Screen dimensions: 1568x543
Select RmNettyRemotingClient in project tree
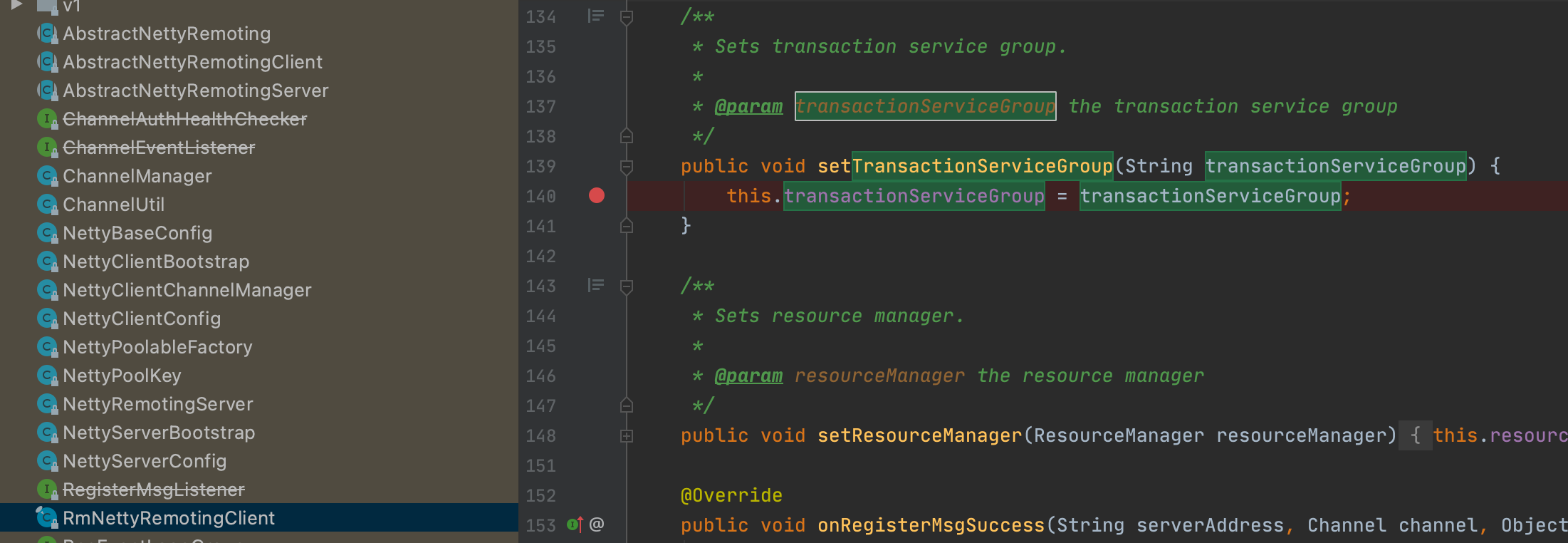pos(259,518)
